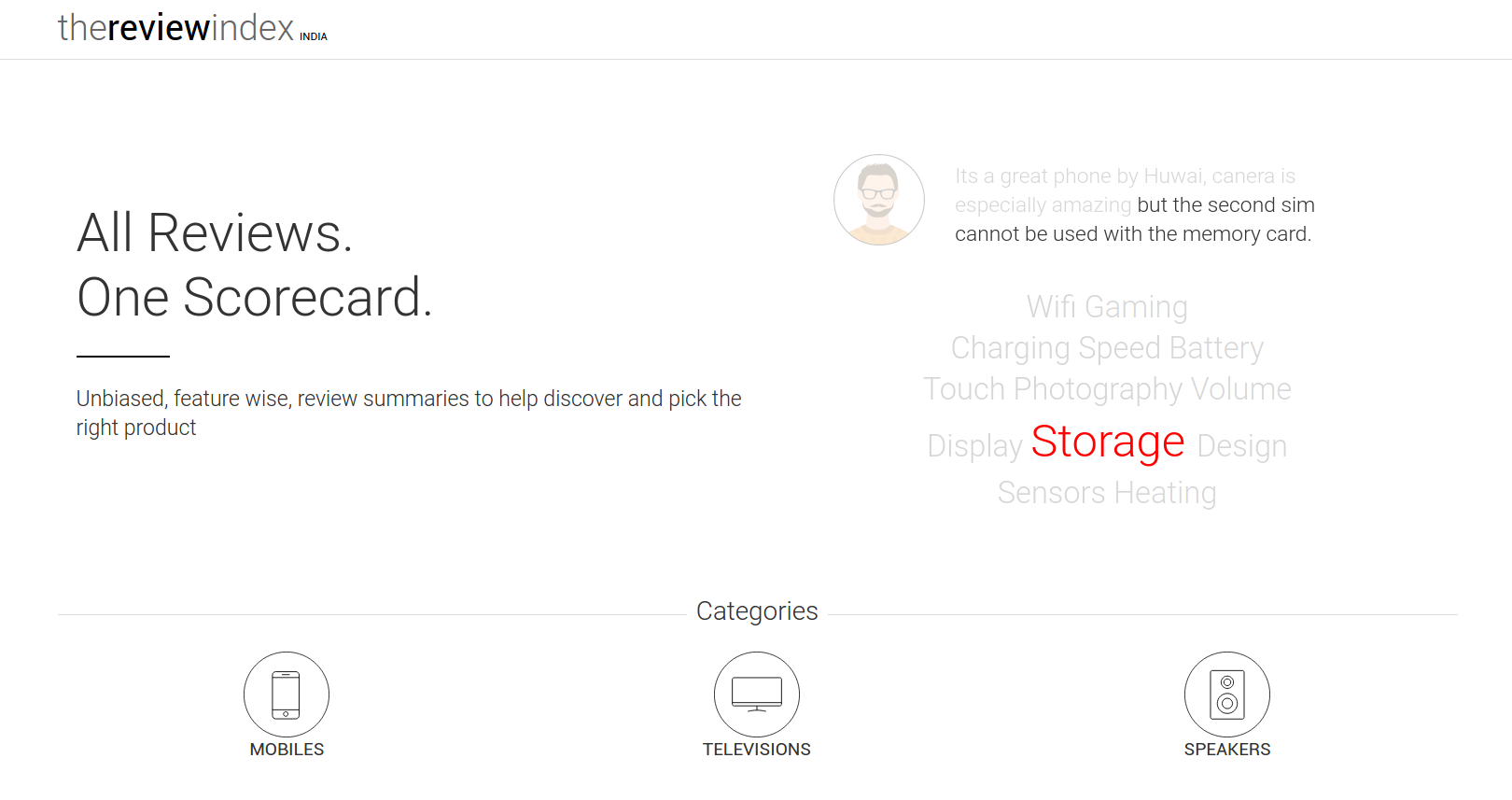1512x800 pixels.
Task: Click the SPEAKERS category label
Action: (x=1227, y=750)
